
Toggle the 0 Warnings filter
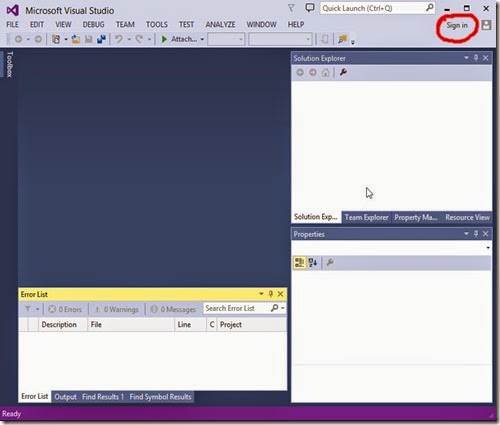tap(117, 309)
